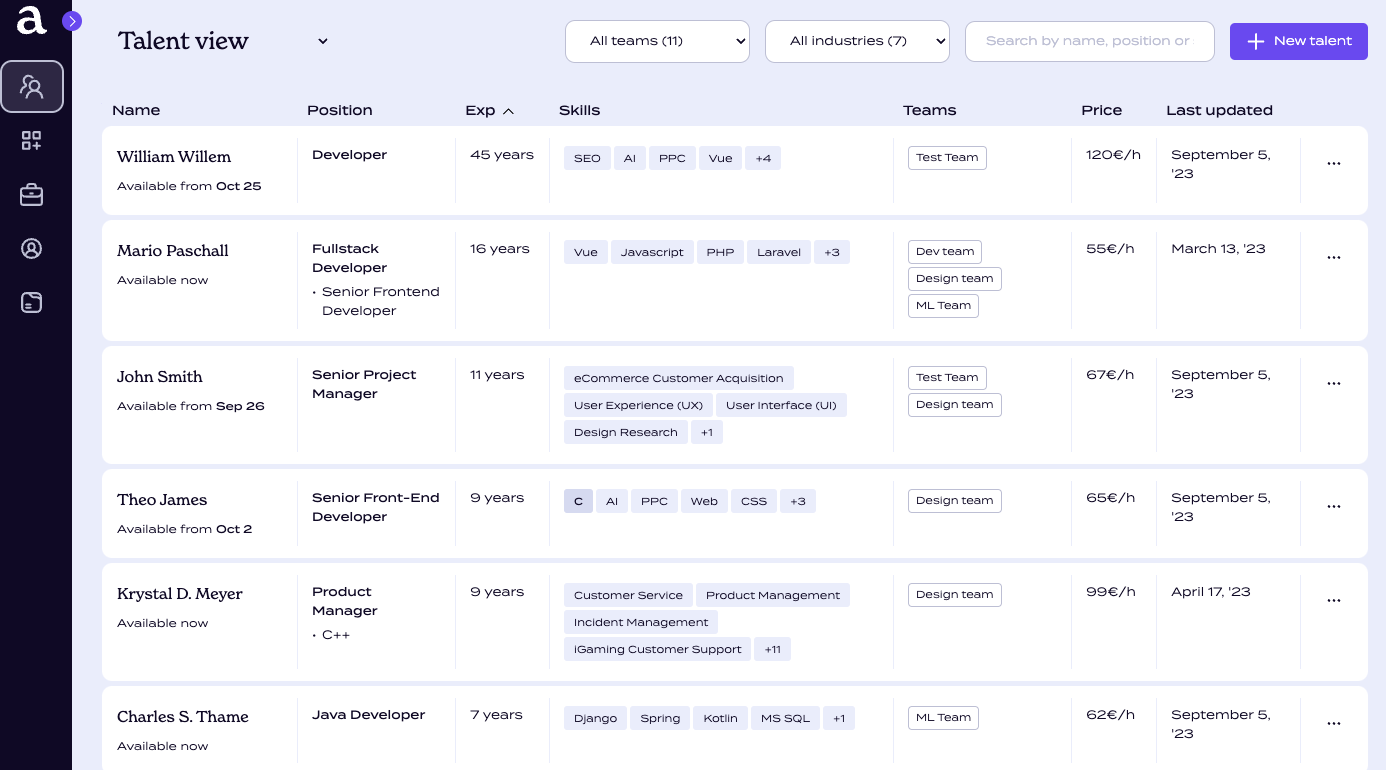Open the grid-plus icon in the sidebar
The height and width of the screenshot is (770, 1386).
coord(32,141)
